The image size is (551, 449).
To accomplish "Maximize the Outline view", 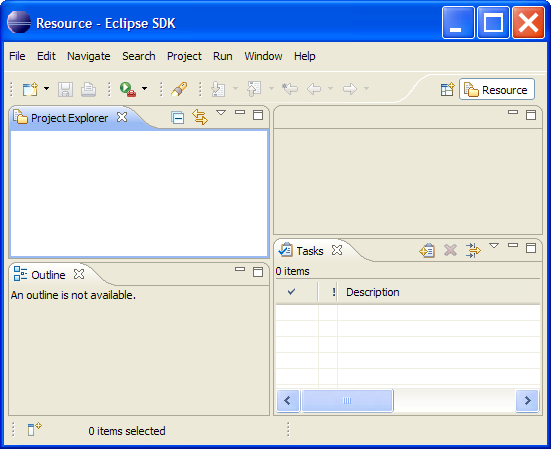I will (258, 272).
